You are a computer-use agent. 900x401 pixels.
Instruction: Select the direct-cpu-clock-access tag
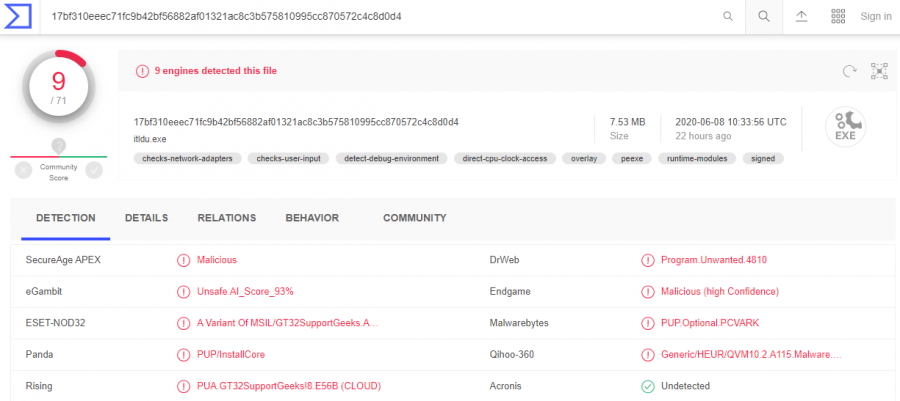pos(505,158)
